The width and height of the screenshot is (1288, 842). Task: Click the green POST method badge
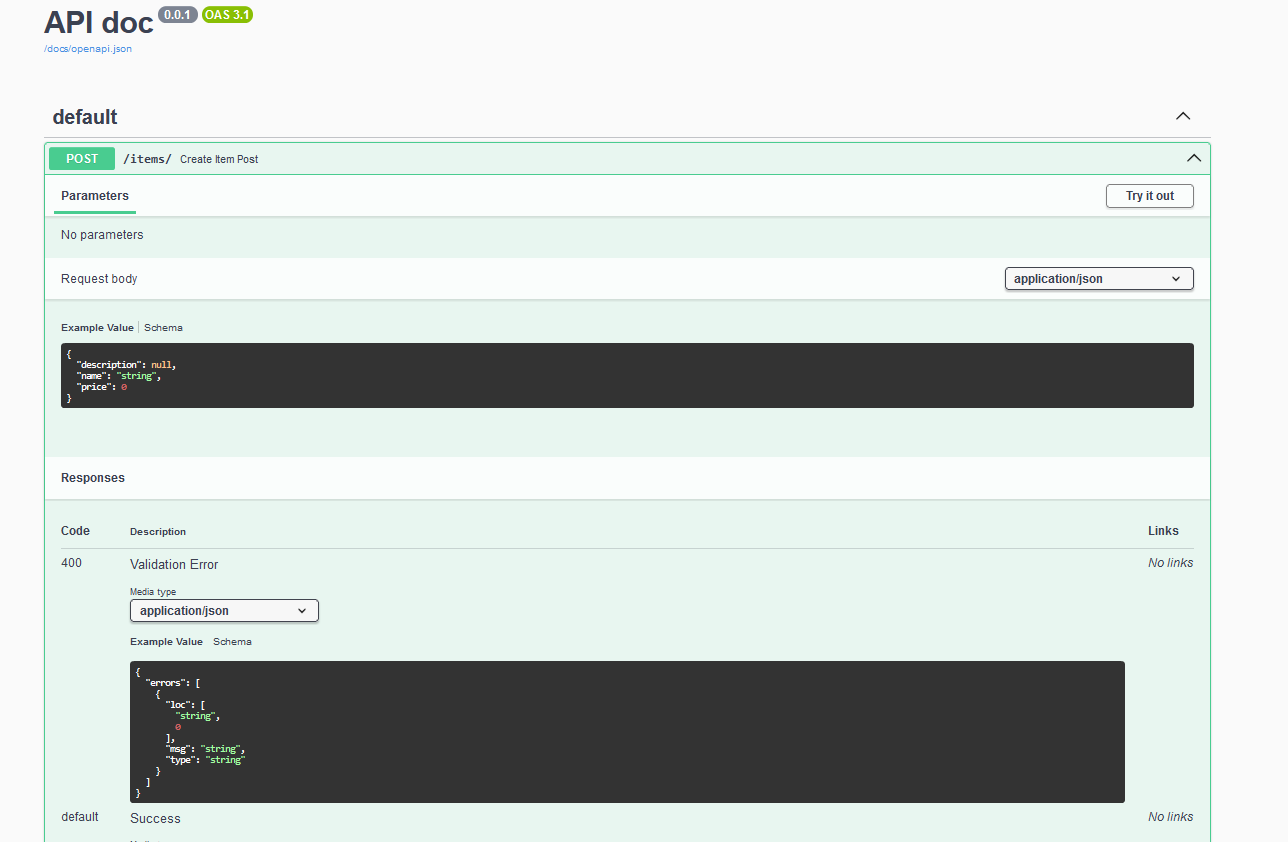click(x=82, y=158)
